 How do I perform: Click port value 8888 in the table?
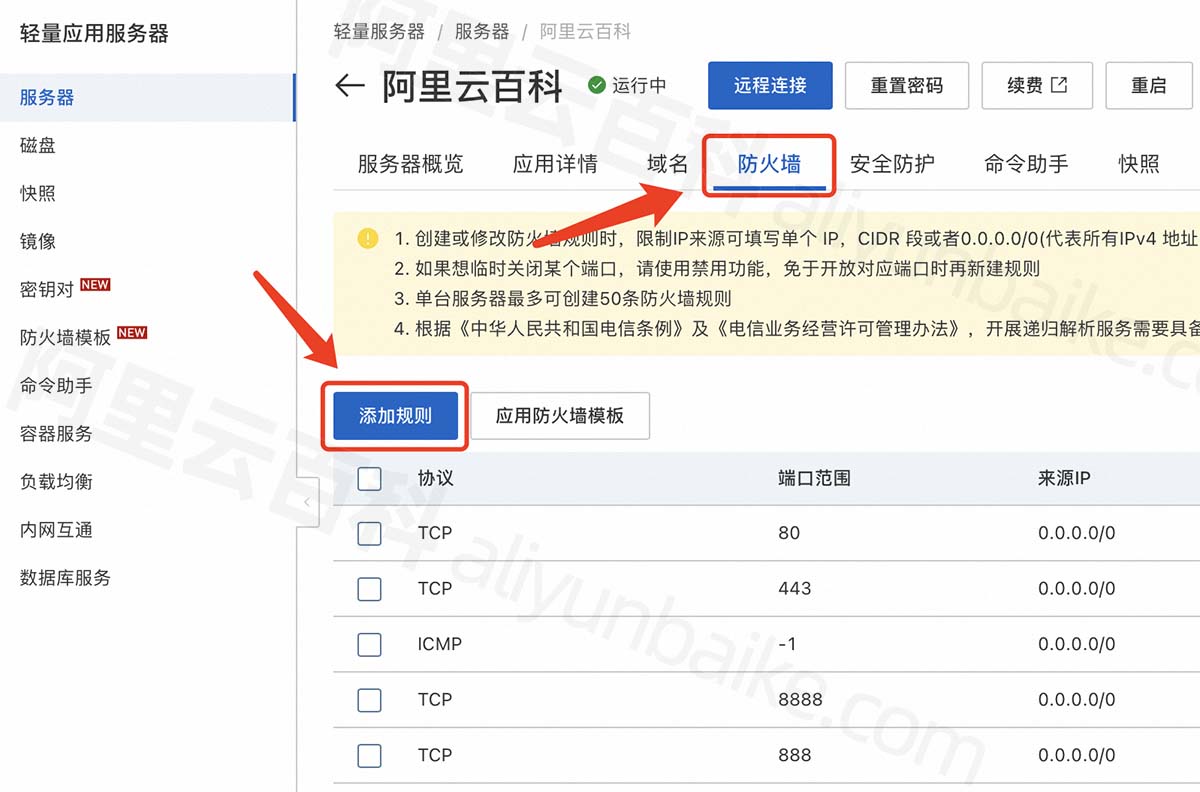click(x=800, y=699)
